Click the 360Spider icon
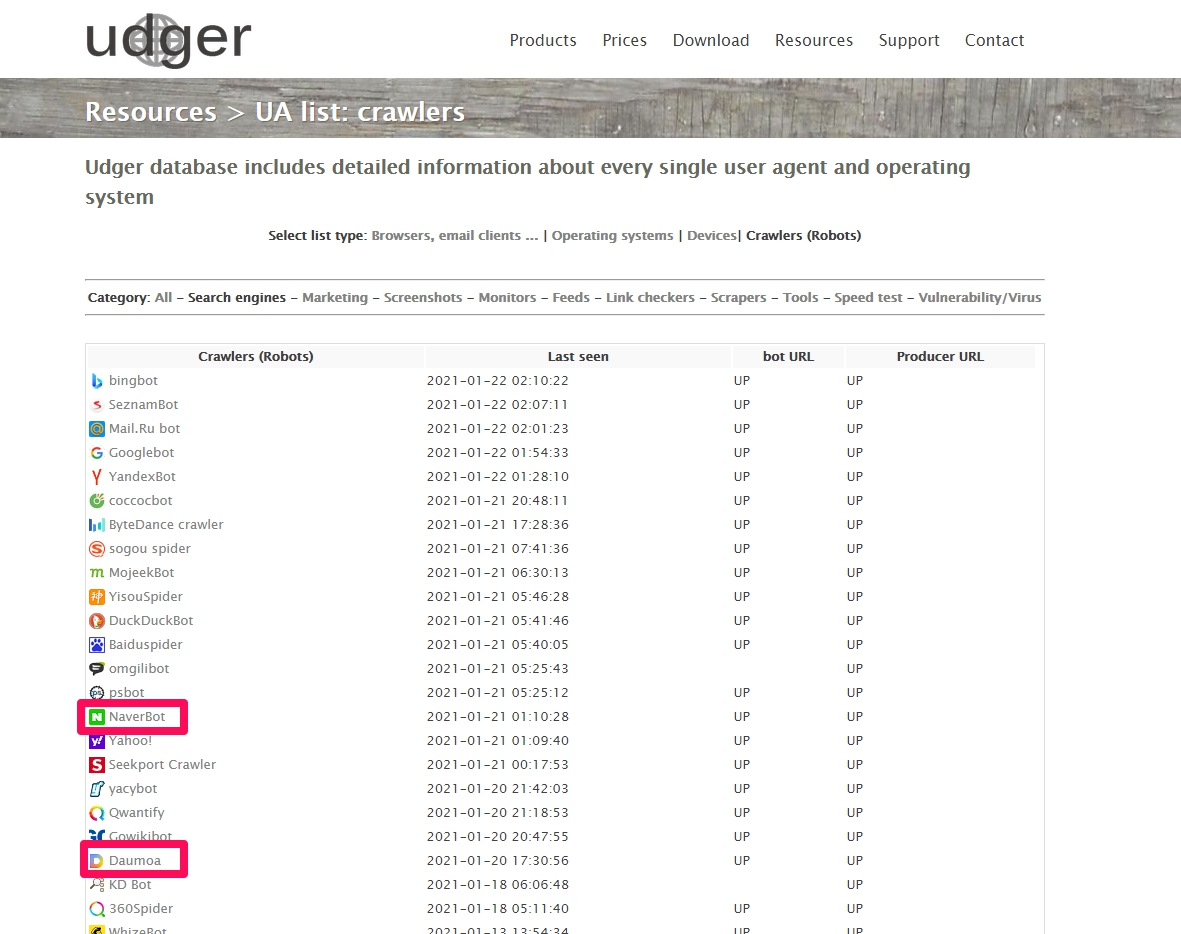This screenshot has height=934, width=1181. (96, 909)
